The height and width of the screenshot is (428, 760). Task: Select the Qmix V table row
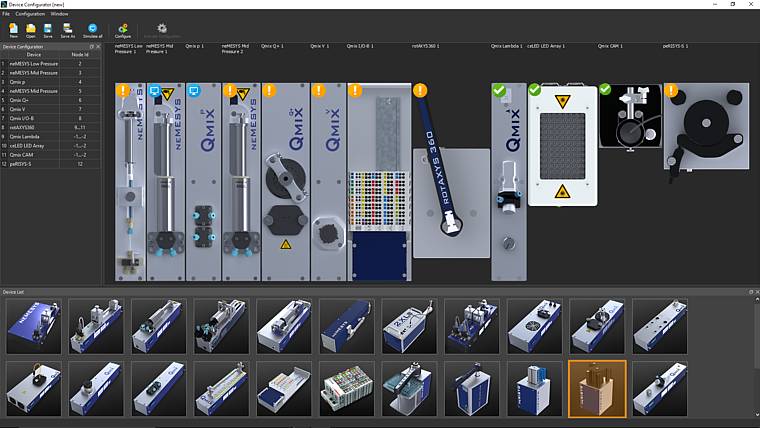tap(50, 109)
